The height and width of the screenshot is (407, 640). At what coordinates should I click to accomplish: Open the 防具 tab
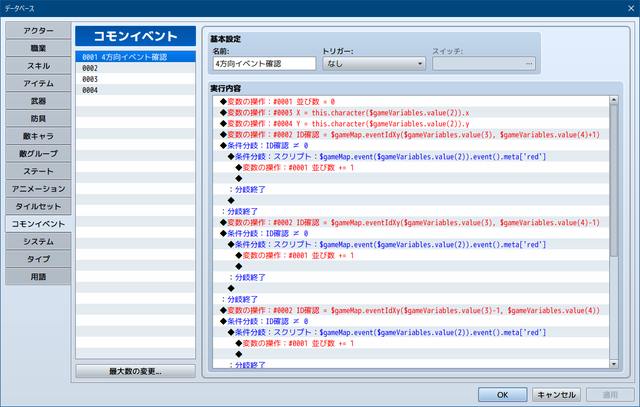coord(38,118)
